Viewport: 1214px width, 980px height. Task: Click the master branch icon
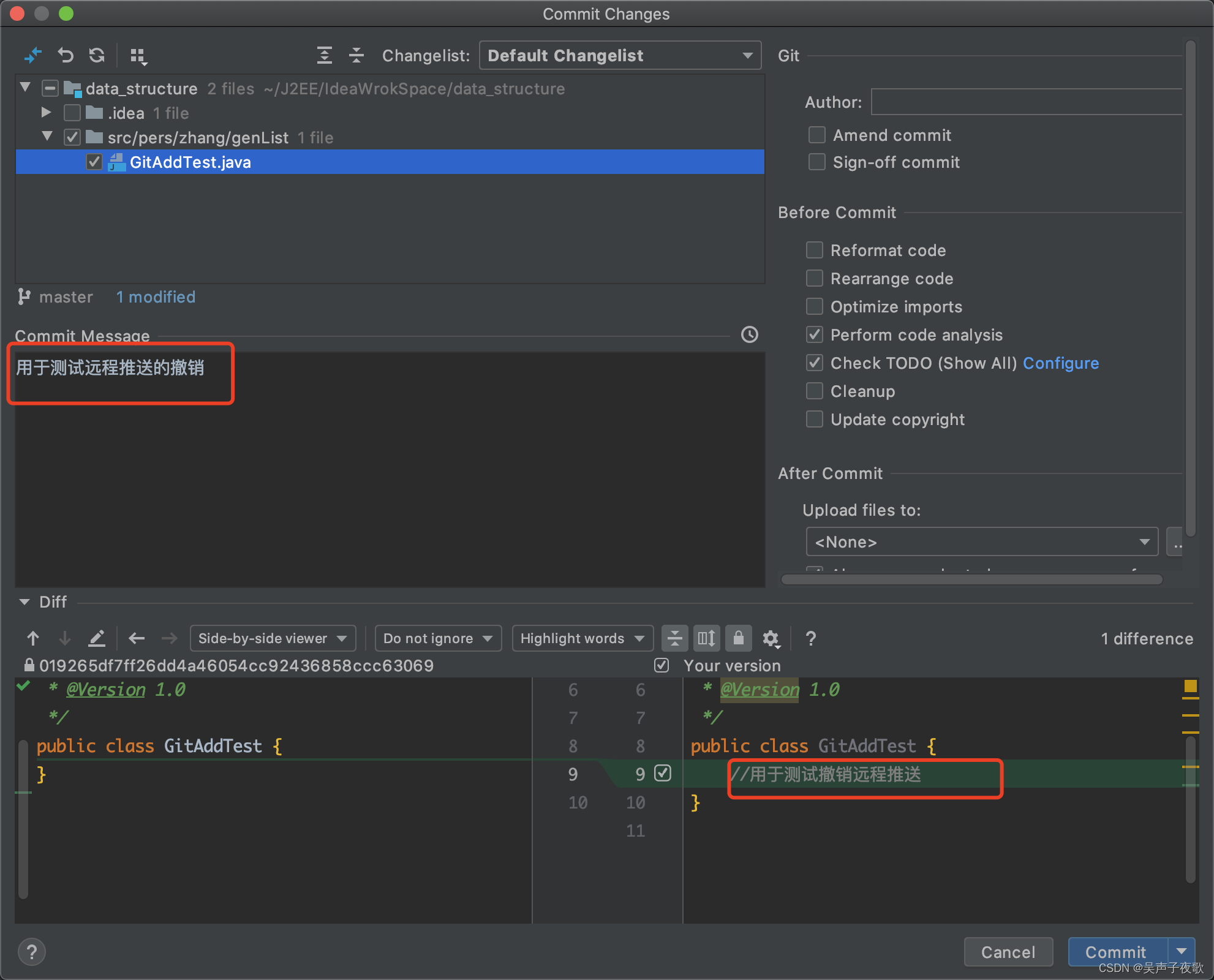24,296
